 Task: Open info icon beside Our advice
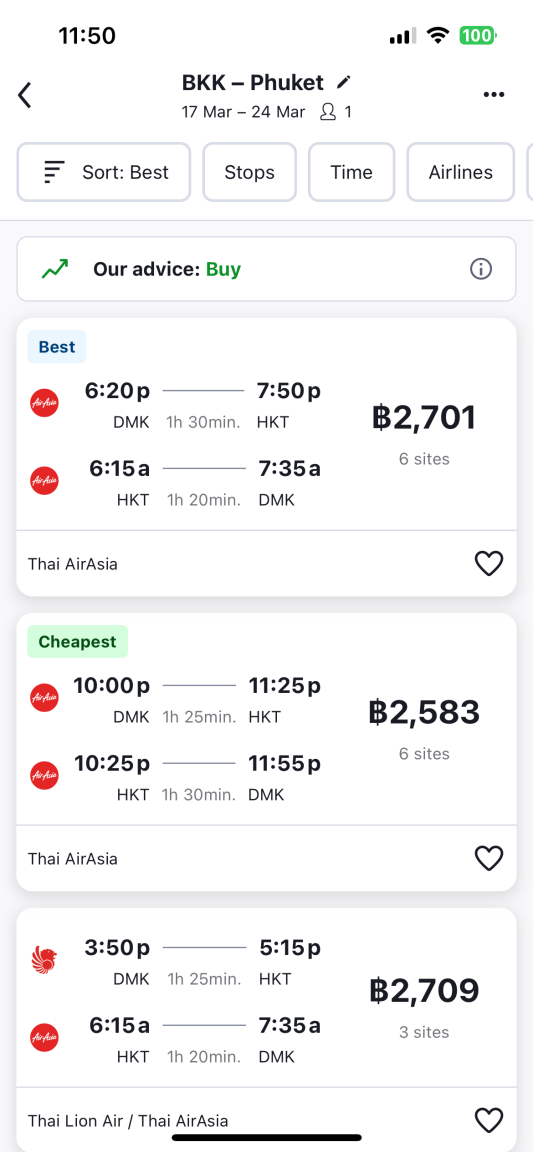[481, 270]
